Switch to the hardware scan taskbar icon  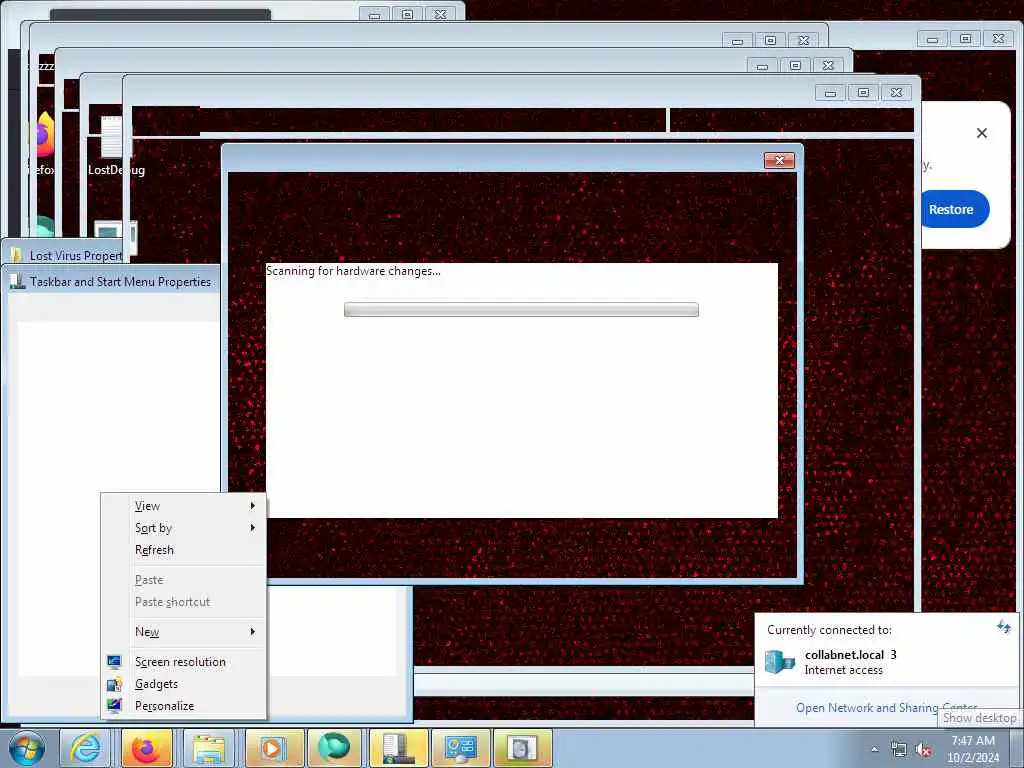522,748
